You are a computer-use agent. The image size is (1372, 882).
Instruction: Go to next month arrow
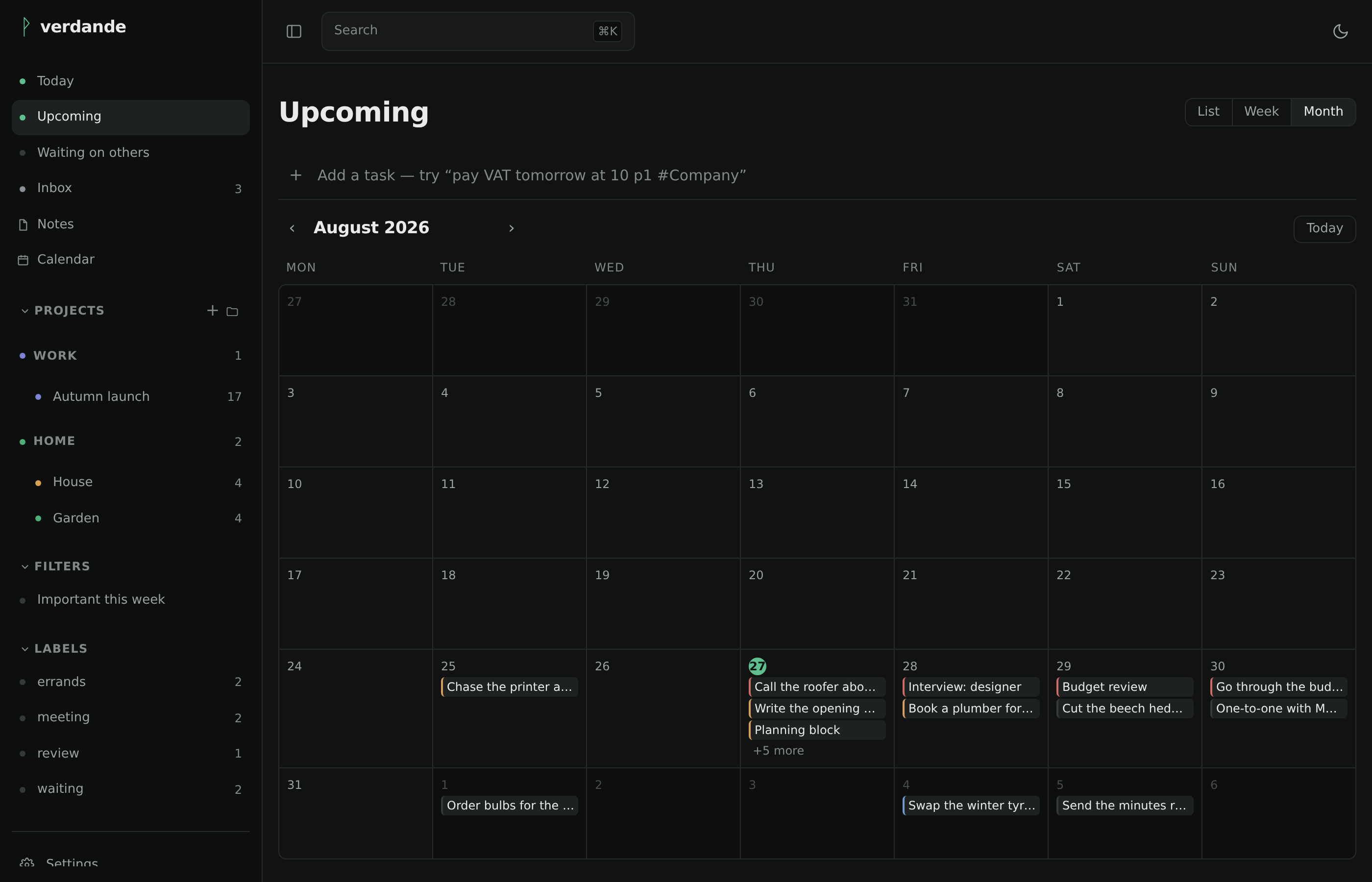pyautogui.click(x=512, y=228)
